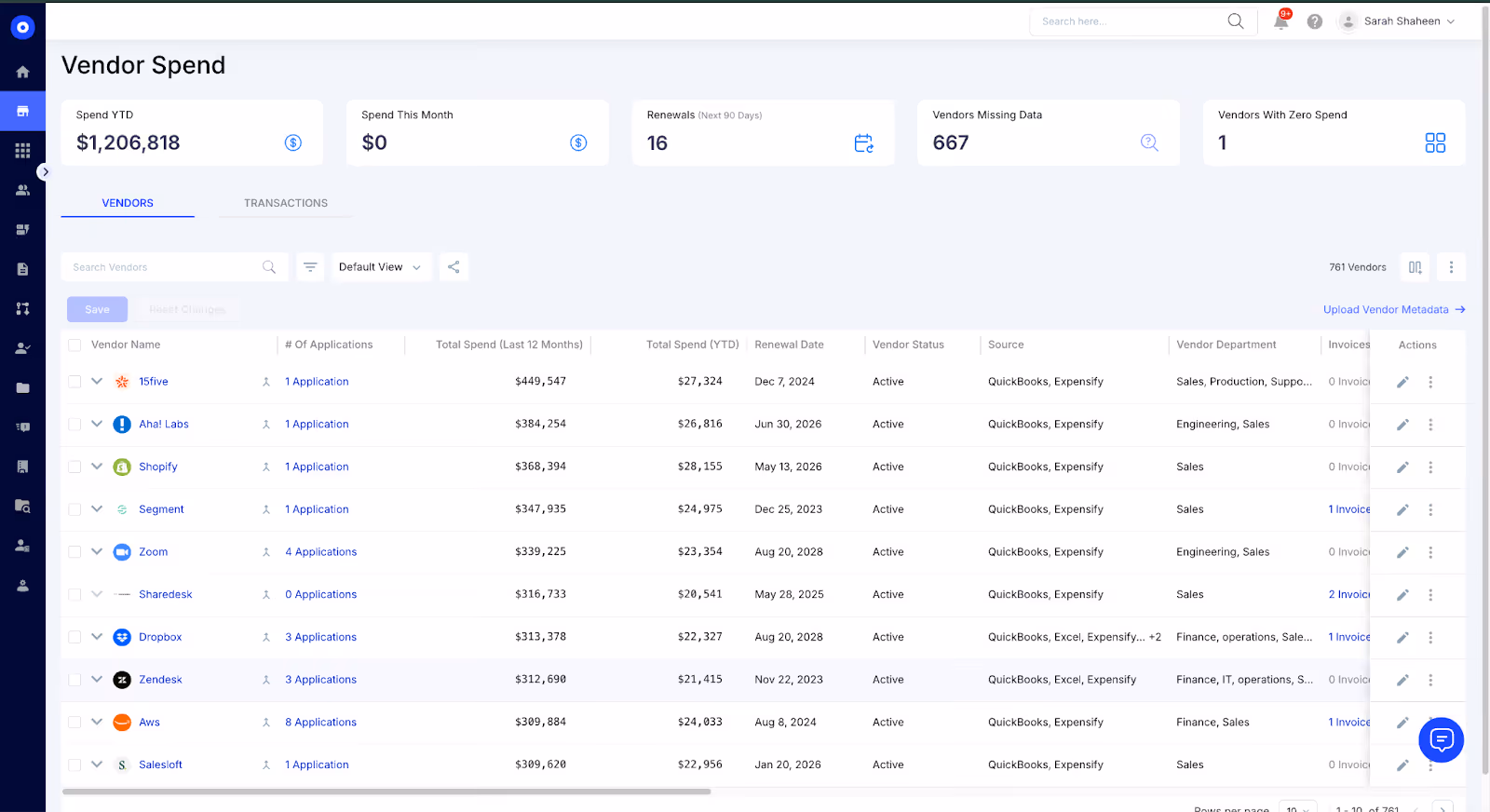Viewport: 1490px width, 812px height.
Task: Click the pin icon on Shopify row
Action: pos(265,467)
